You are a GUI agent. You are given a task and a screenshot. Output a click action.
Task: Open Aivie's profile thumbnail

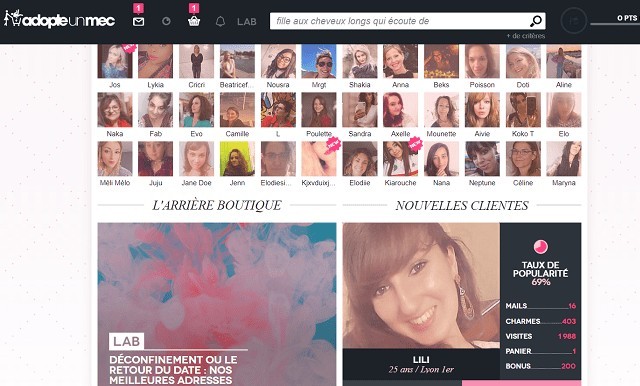pyautogui.click(x=482, y=110)
